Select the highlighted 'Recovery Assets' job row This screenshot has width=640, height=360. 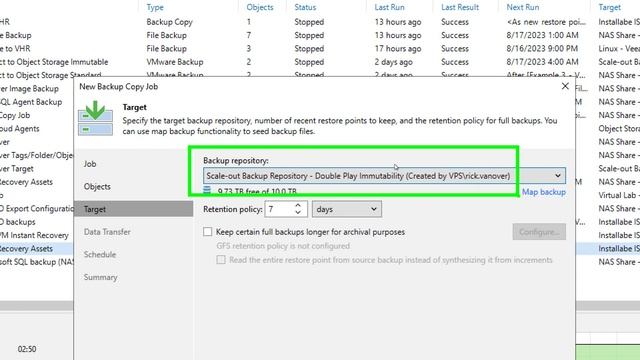pyautogui.click(x=26, y=249)
